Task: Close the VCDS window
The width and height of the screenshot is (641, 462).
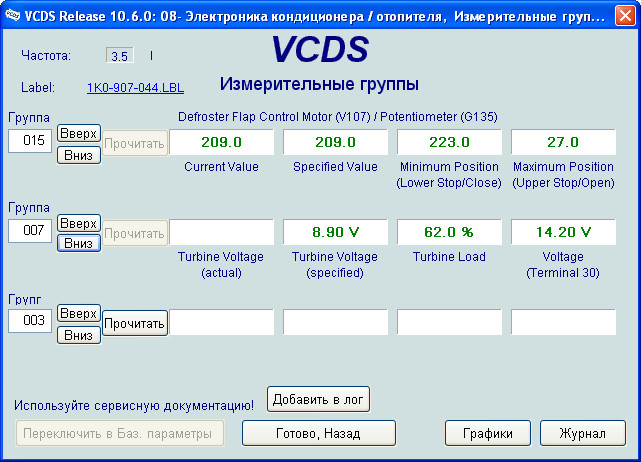Action: coord(625,16)
